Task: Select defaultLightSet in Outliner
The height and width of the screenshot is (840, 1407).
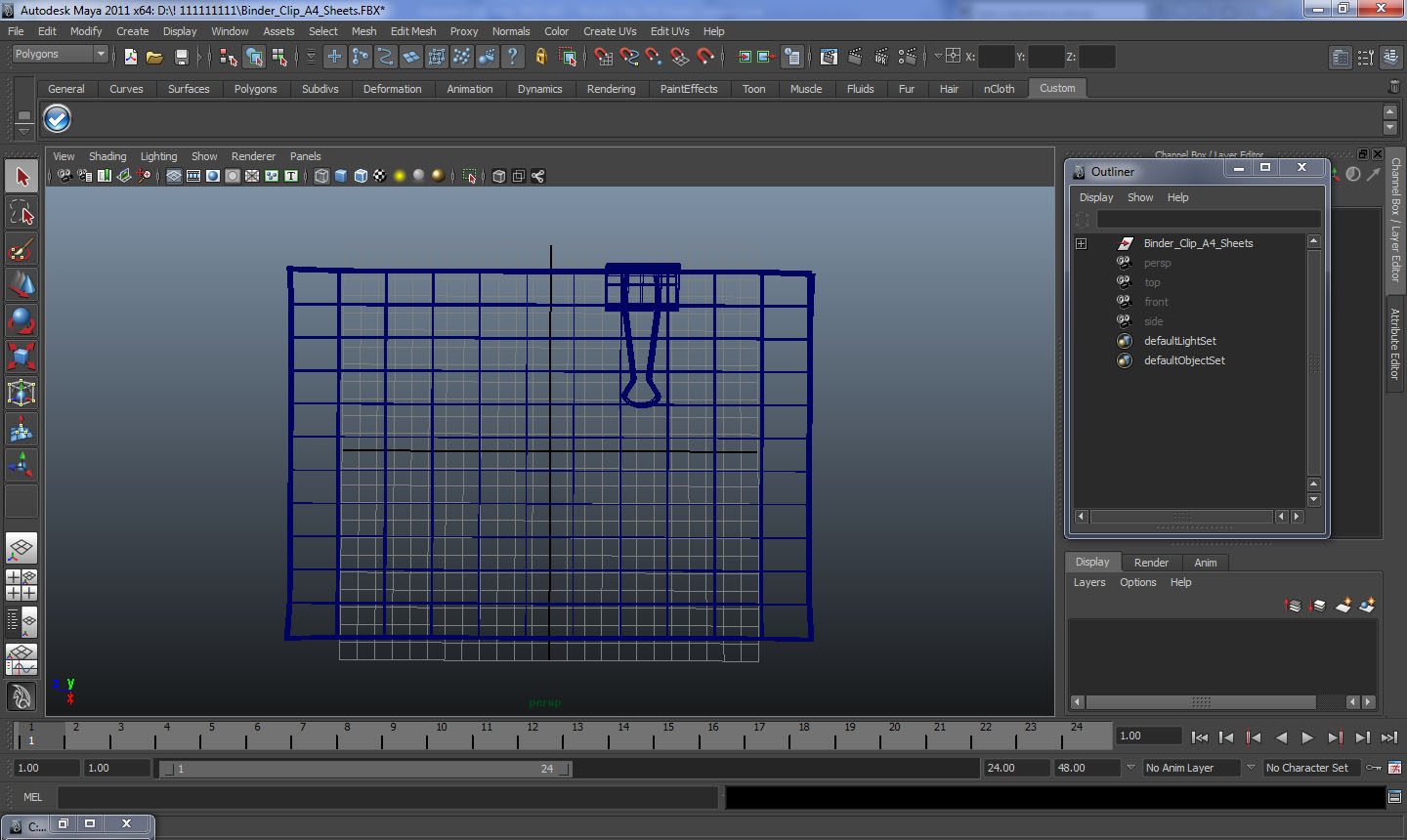Action: [1179, 341]
